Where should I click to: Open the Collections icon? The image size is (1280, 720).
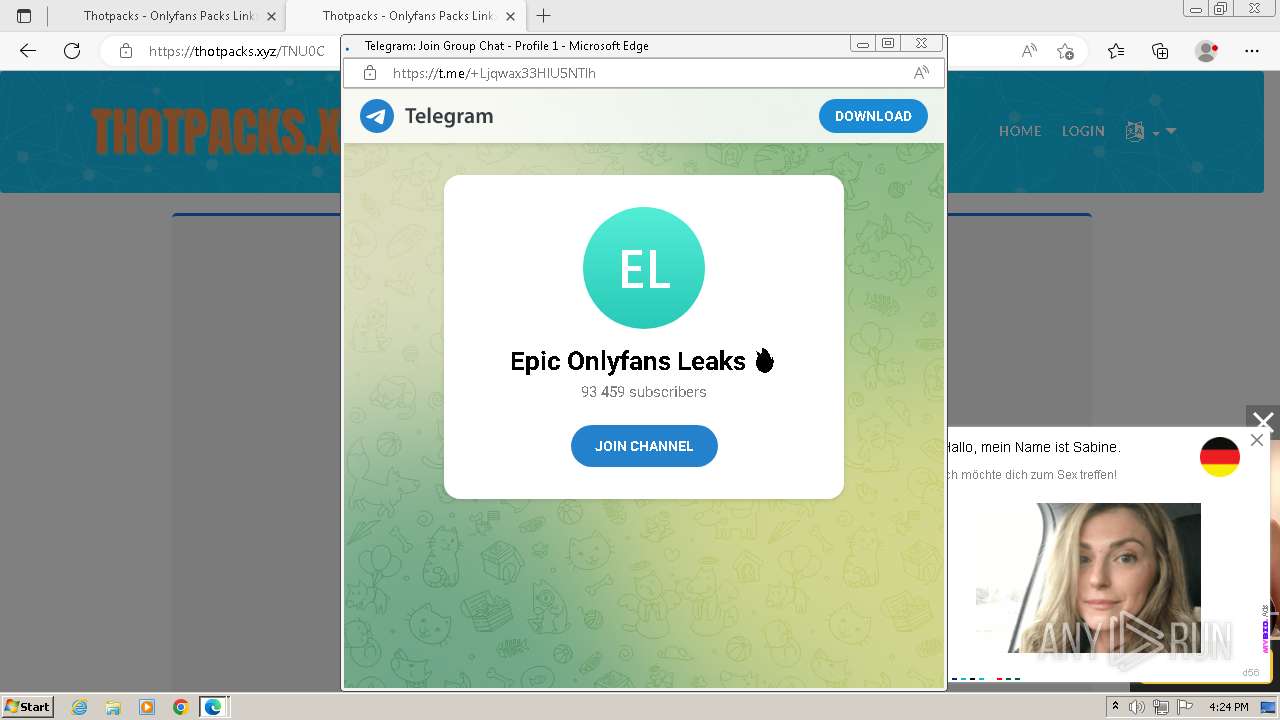click(x=1160, y=51)
